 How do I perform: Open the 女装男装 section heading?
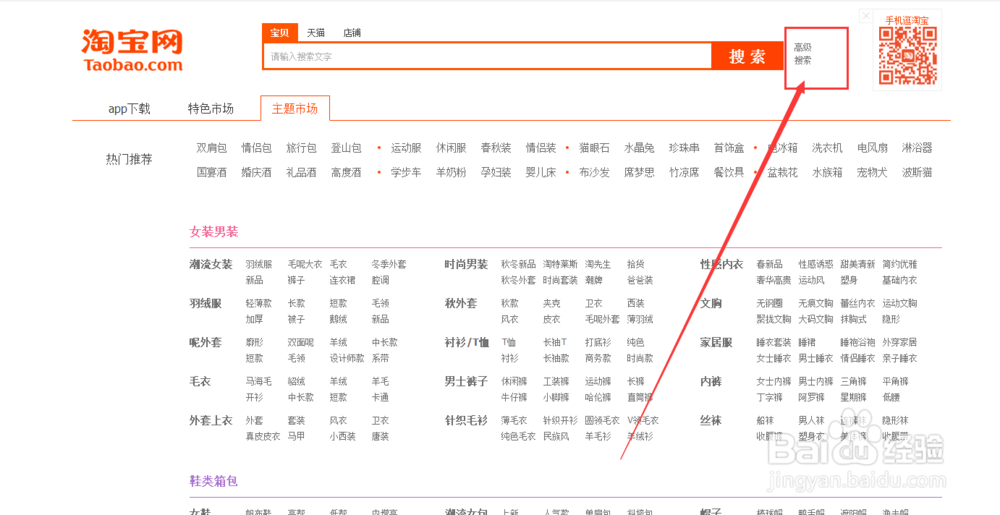(x=214, y=232)
